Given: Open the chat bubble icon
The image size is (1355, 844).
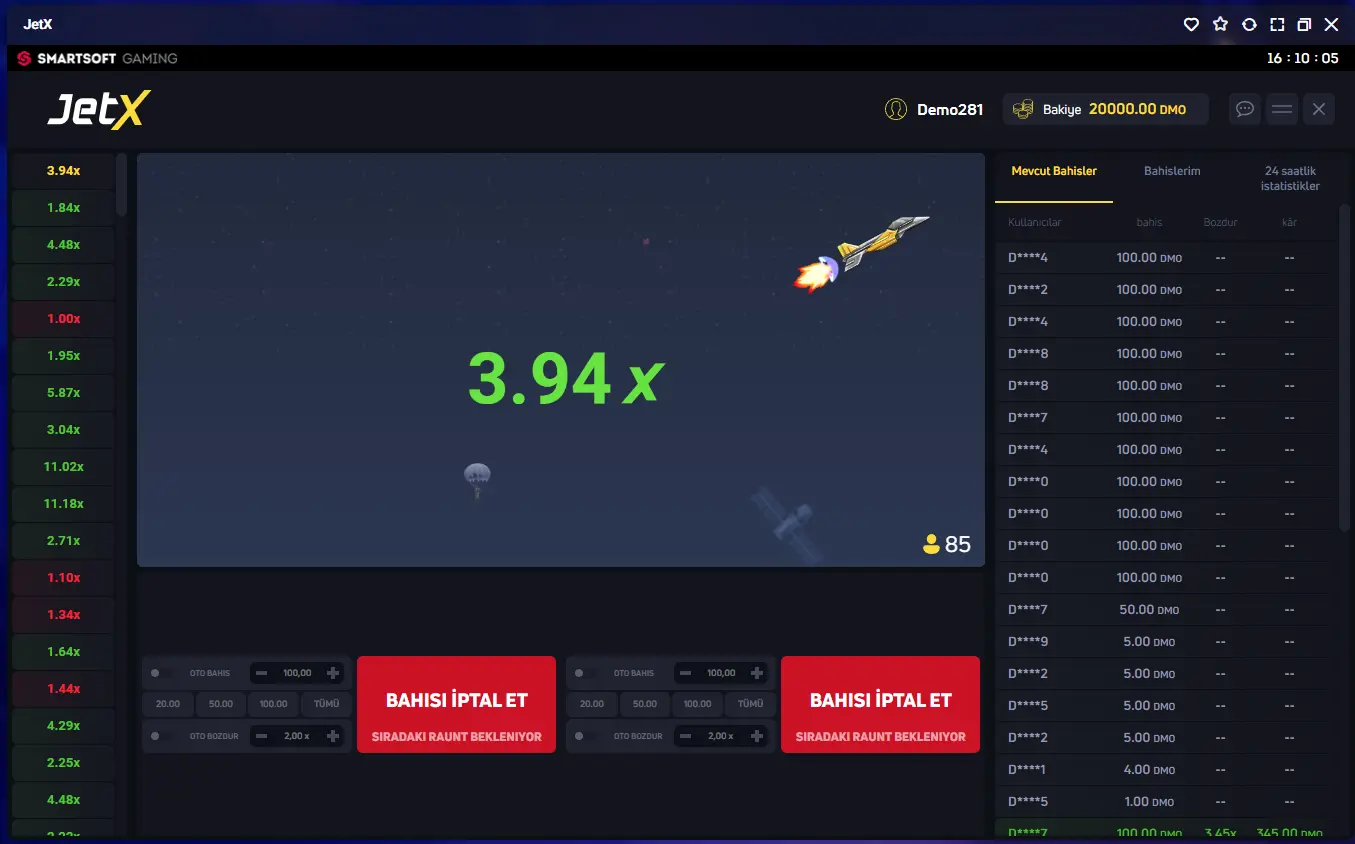Looking at the screenshot, I should [x=1245, y=109].
